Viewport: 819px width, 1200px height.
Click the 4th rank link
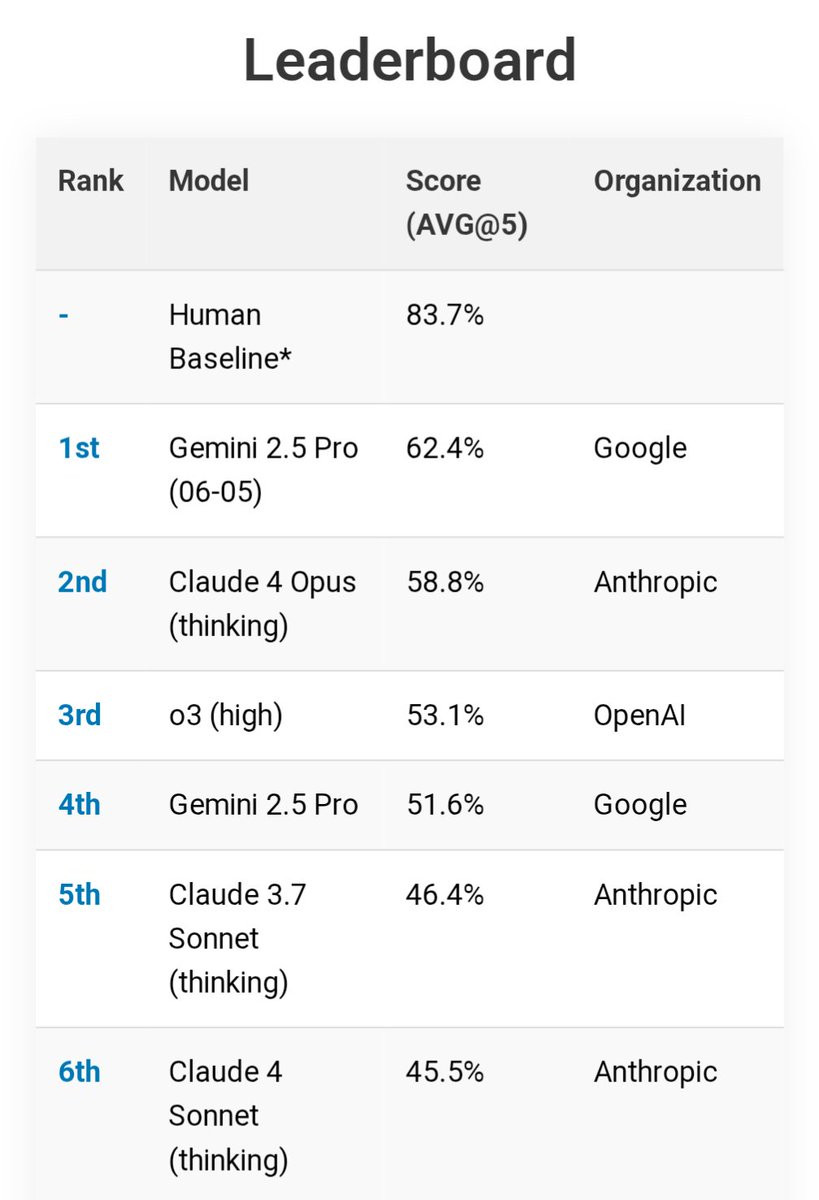(x=79, y=805)
